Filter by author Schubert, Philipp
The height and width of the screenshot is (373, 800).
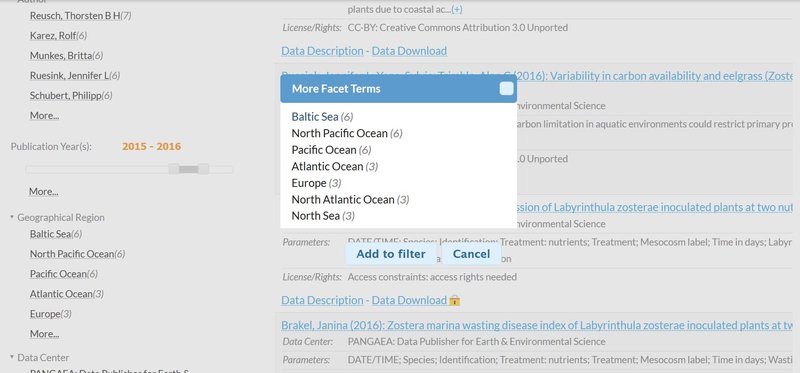(x=65, y=95)
